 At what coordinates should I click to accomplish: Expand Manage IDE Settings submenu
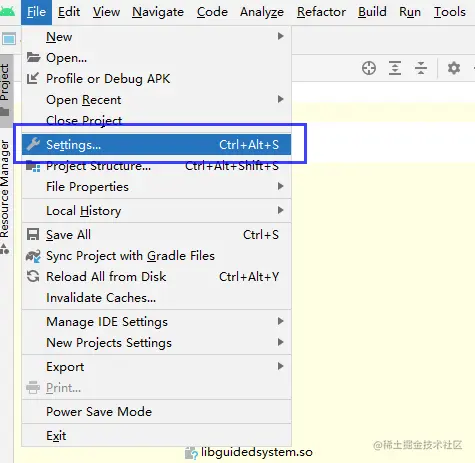[156, 322]
